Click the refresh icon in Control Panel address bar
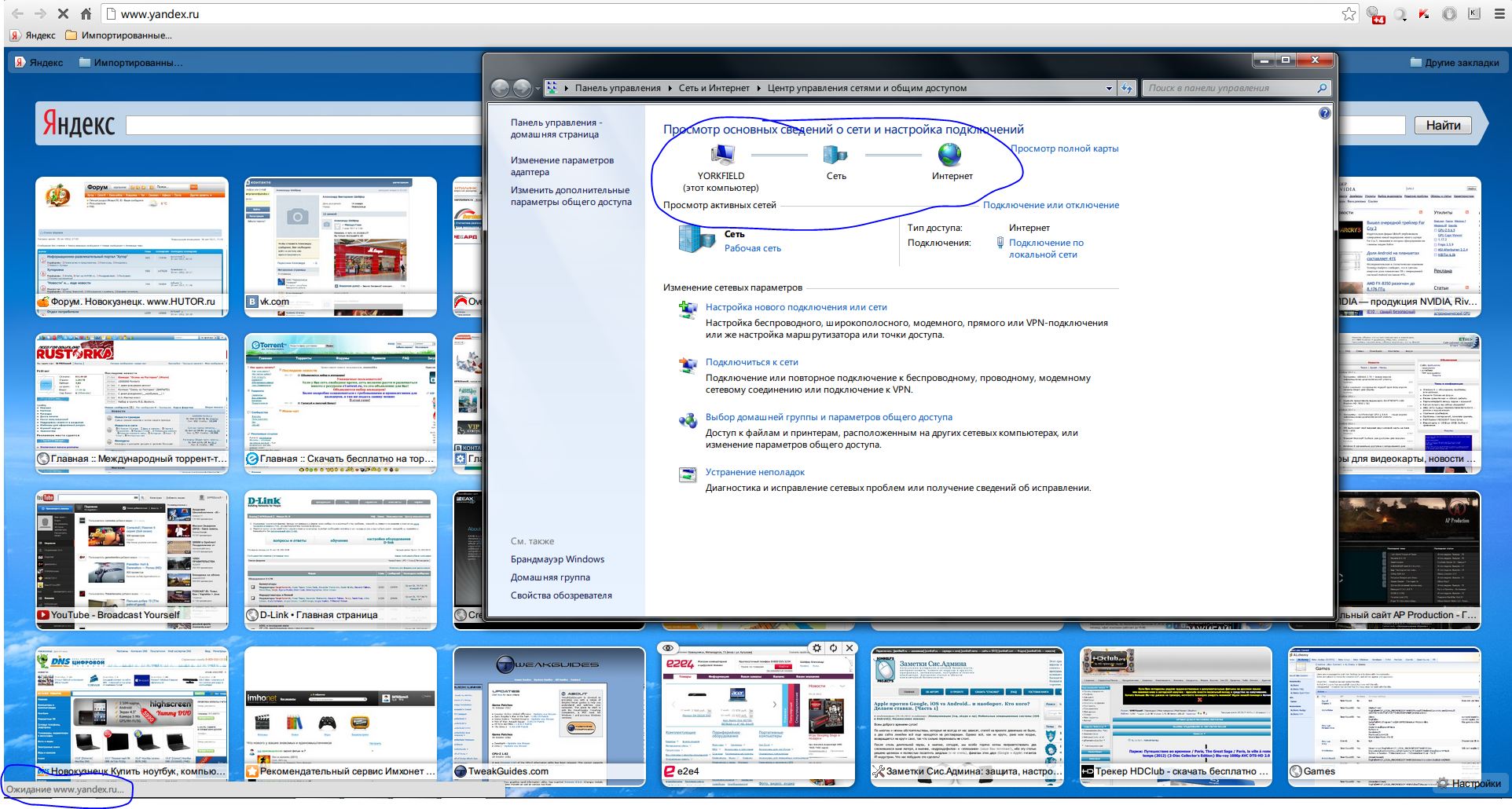Image resolution: width=1512 pixels, height=809 pixels. coord(1127,88)
